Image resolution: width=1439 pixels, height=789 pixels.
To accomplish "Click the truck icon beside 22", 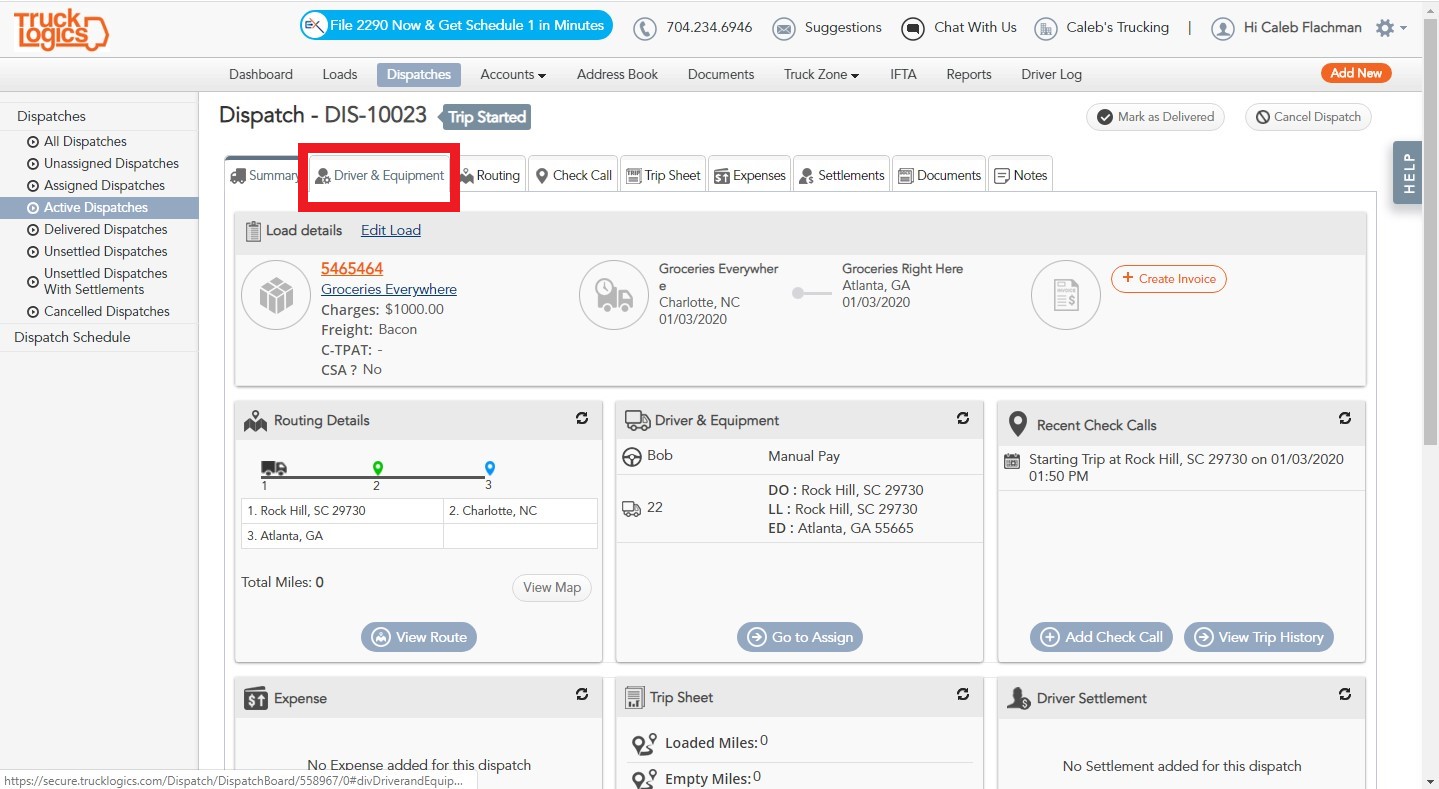I will click(x=632, y=509).
